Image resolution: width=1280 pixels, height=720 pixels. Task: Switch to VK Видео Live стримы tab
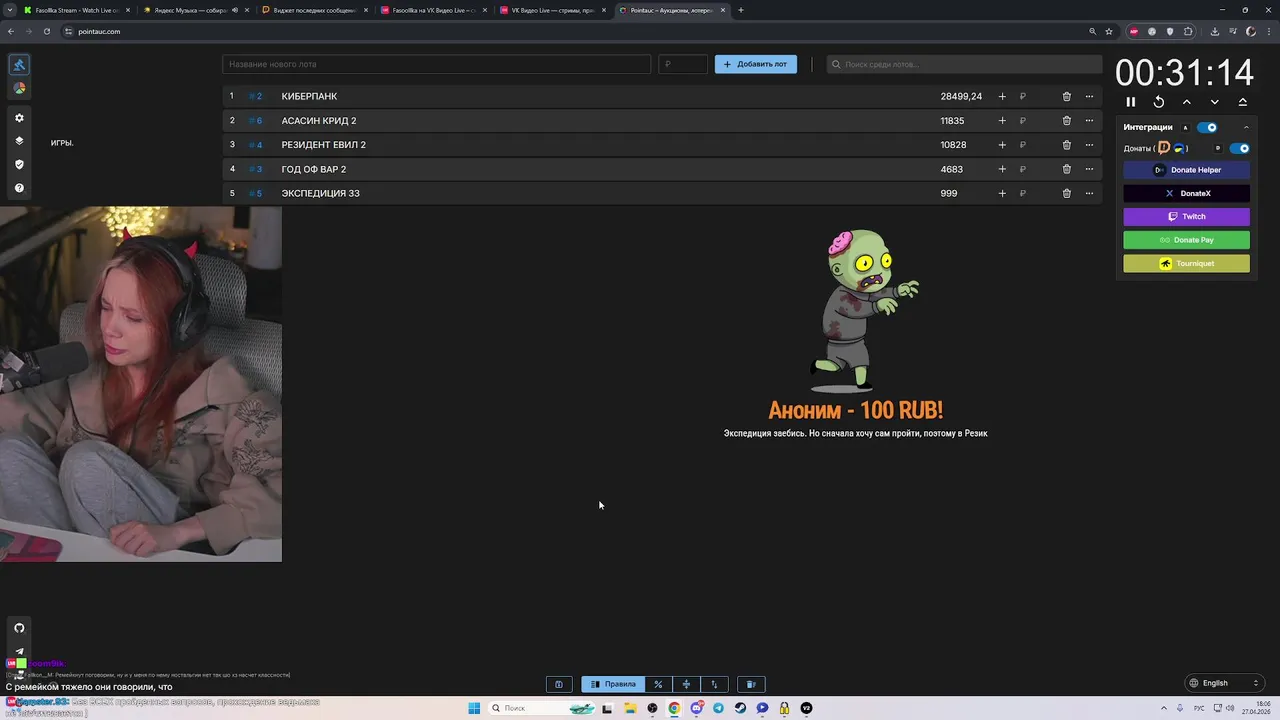point(552,10)
